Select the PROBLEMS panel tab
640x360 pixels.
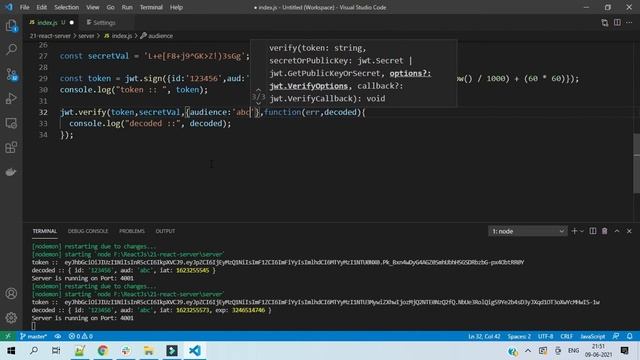point(132,231)
